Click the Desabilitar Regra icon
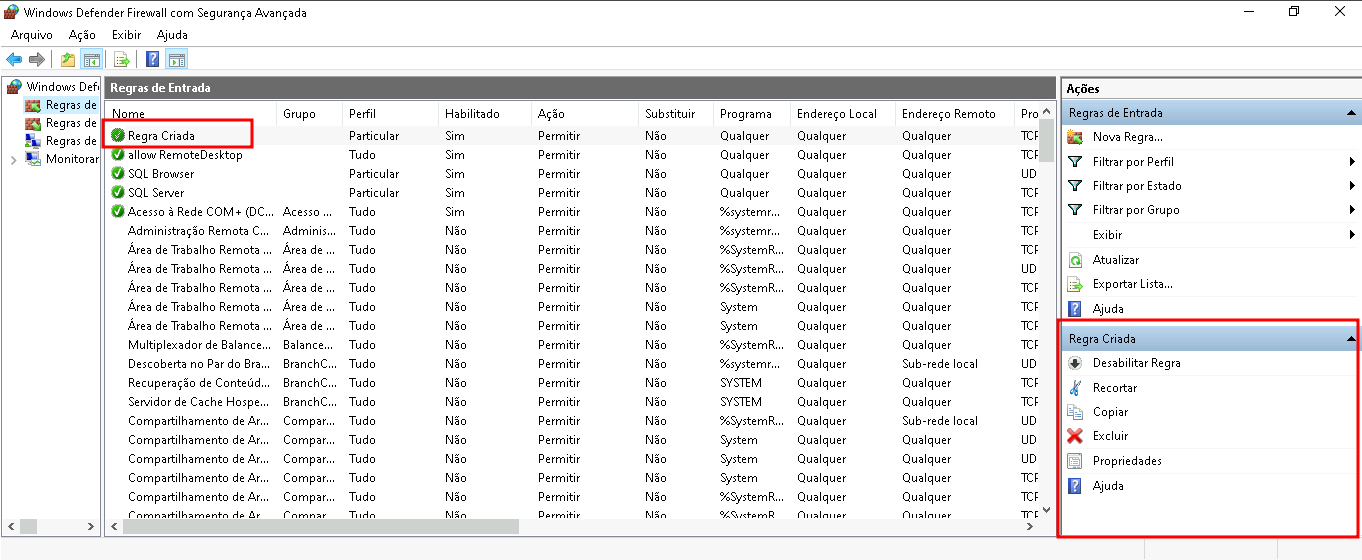 click(1075, 363)
